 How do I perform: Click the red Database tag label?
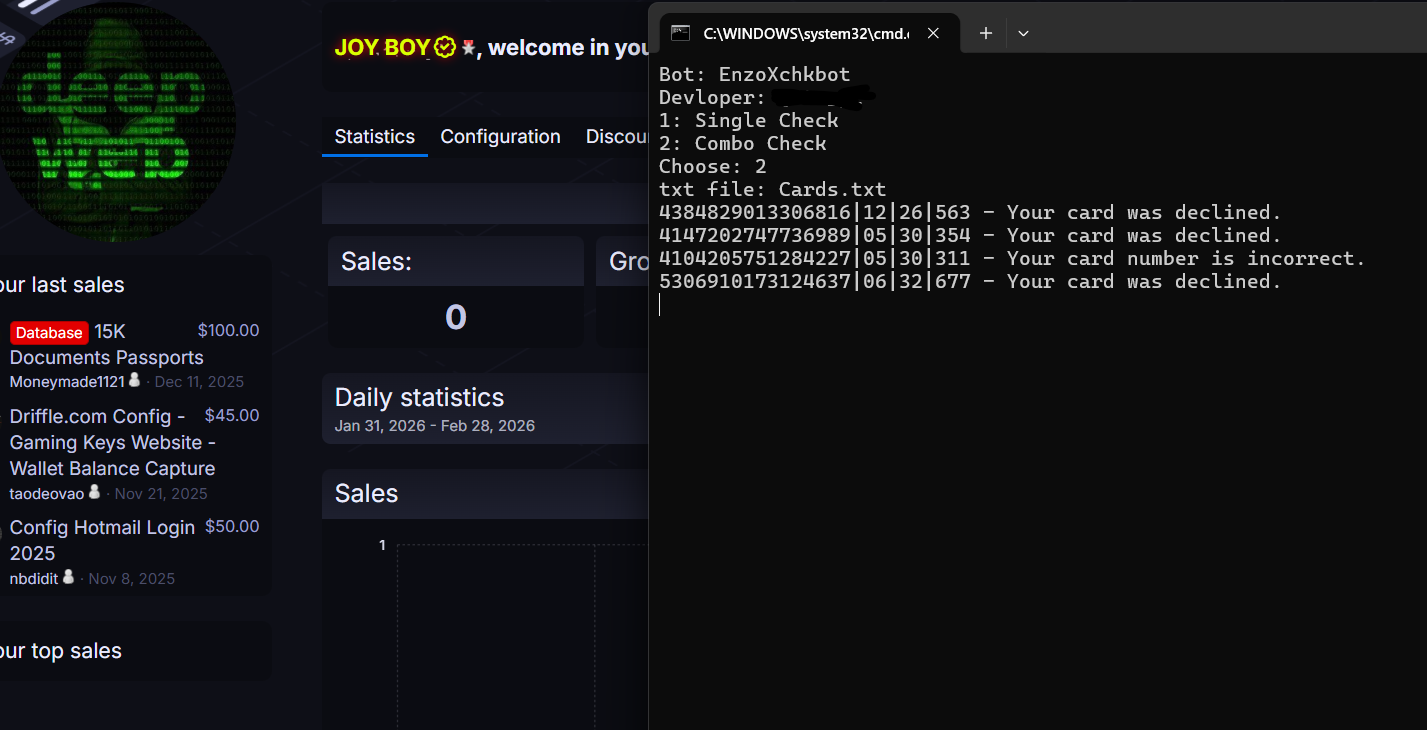49,333
